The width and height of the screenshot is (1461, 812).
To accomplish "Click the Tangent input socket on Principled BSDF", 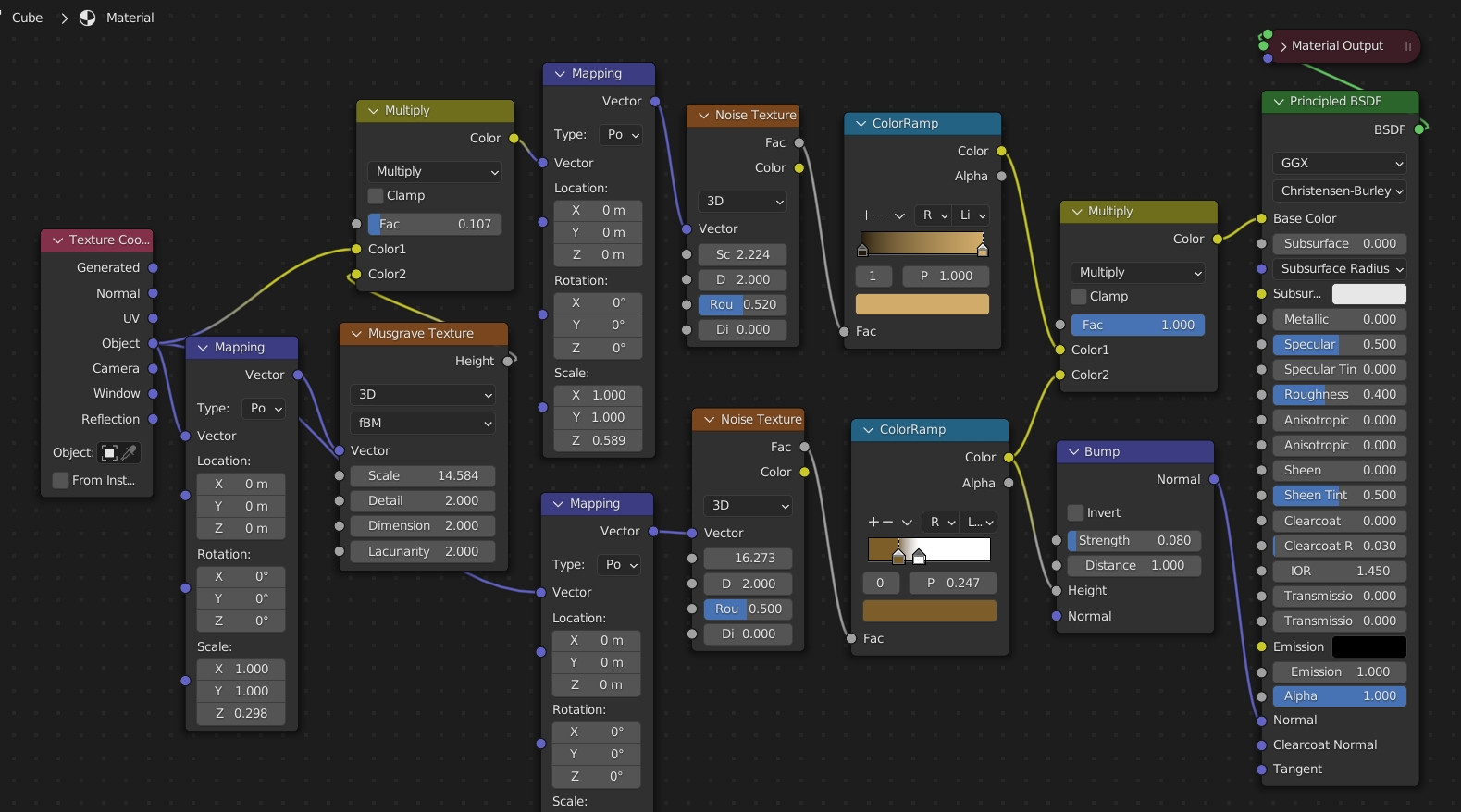I will click(x=1261, y=769).
